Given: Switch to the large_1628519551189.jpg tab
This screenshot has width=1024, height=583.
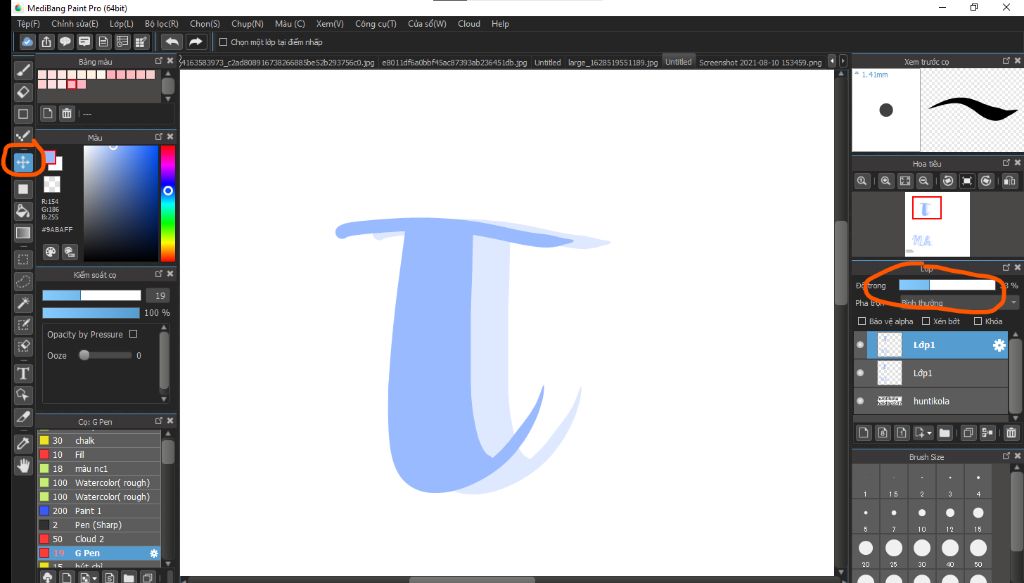Looking at the screenshot, I should (613, 63).
